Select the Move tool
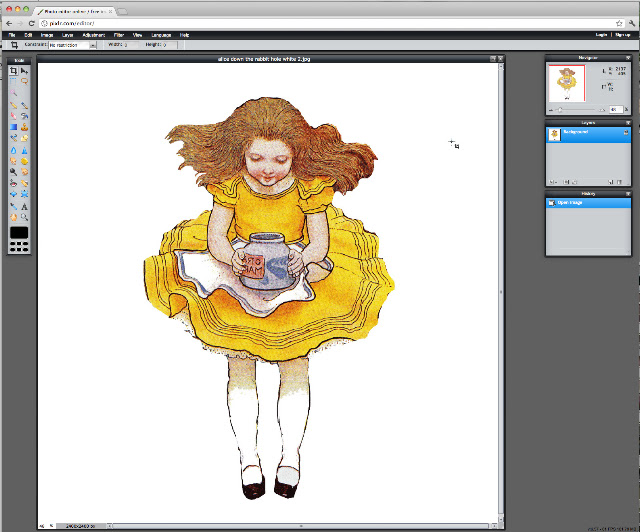 pos(24,71)
